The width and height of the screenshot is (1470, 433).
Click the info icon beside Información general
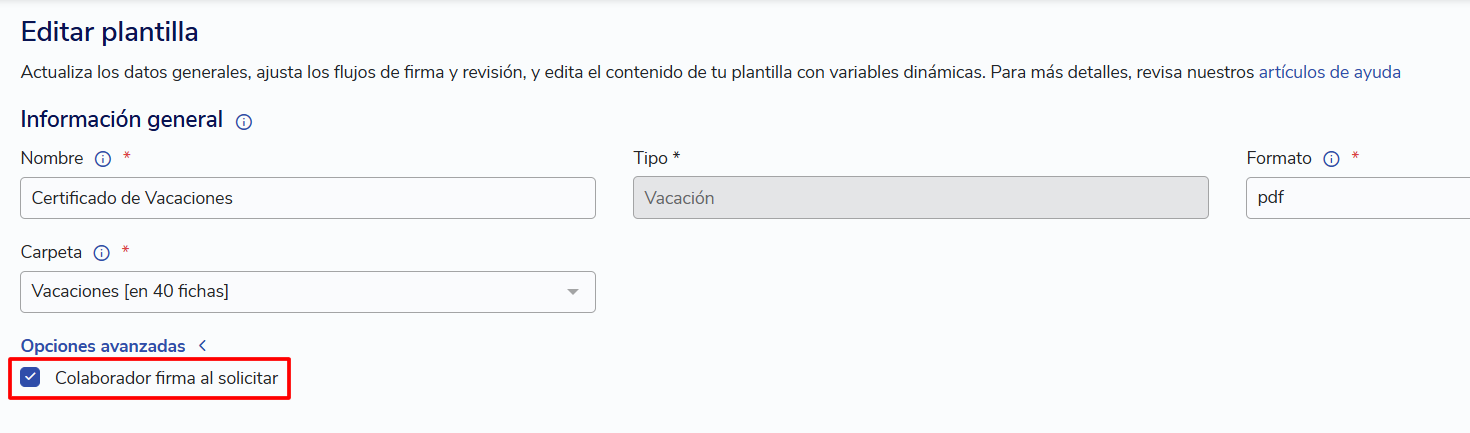coord(244,122)
